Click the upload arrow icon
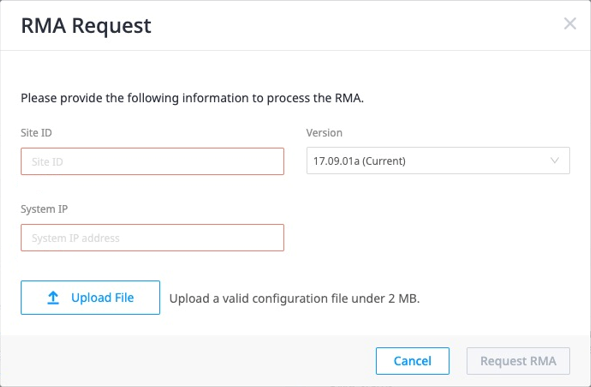The height and width of the screenshot is (387, 591). (x=53, y=298)
